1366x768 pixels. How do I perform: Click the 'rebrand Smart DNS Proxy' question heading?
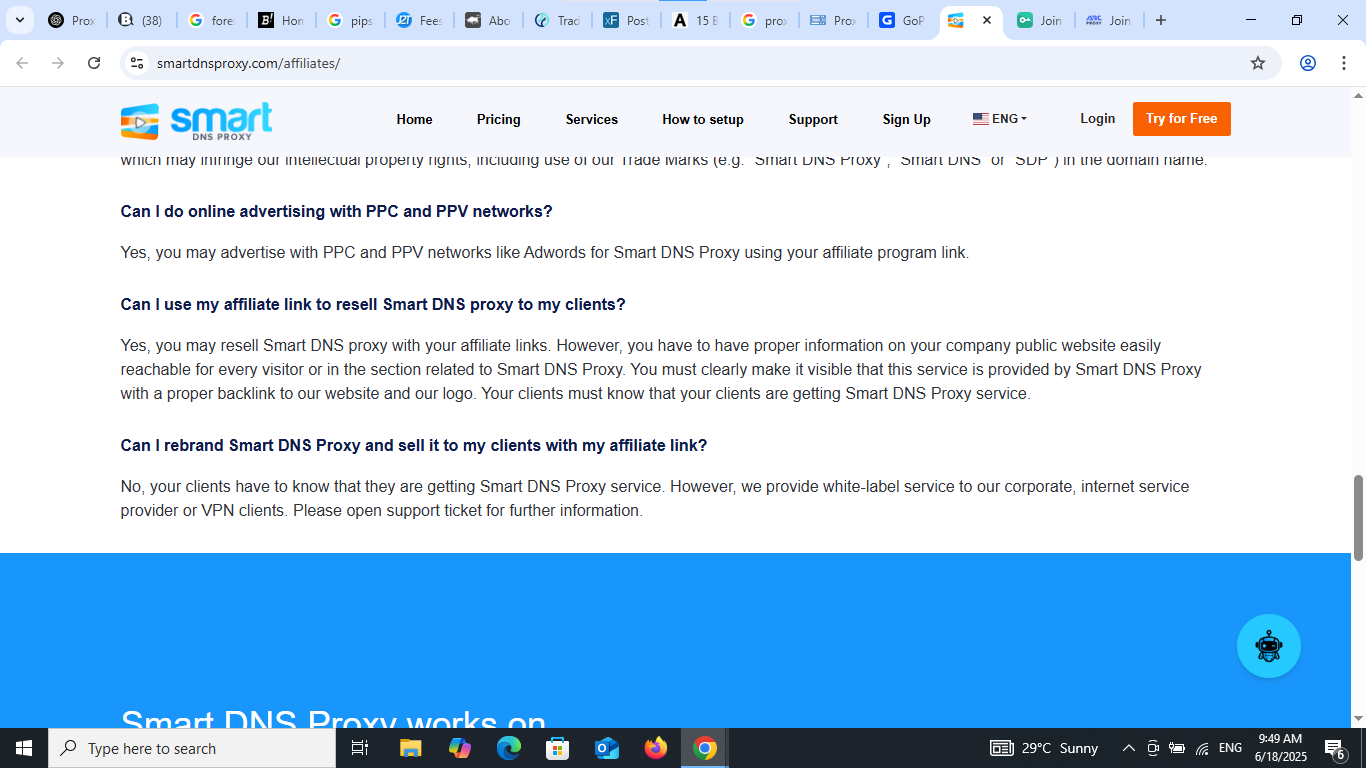pyautogui.click(x=414, y=446)
